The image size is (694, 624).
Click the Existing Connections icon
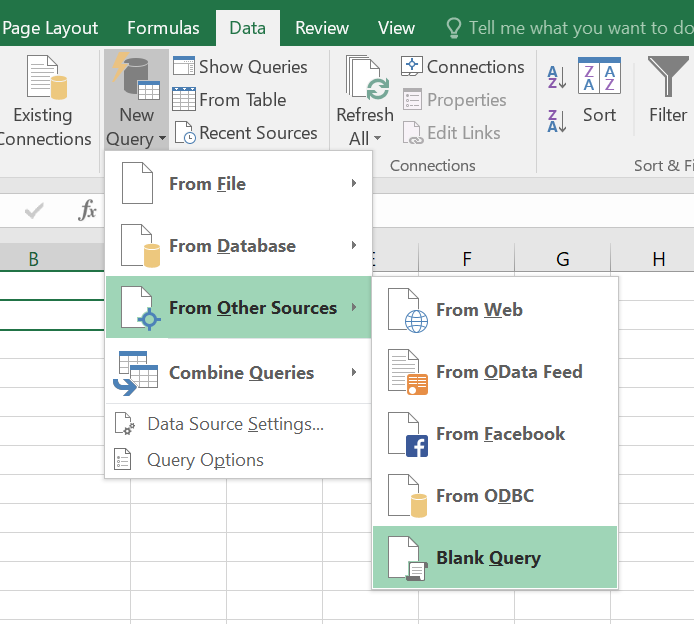click(x=42, y=100)
